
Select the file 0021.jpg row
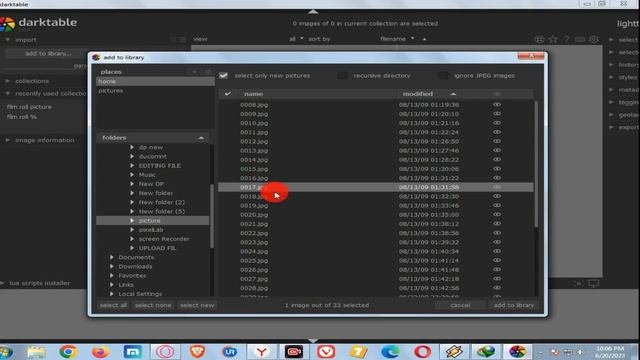(x=376, y=224)
